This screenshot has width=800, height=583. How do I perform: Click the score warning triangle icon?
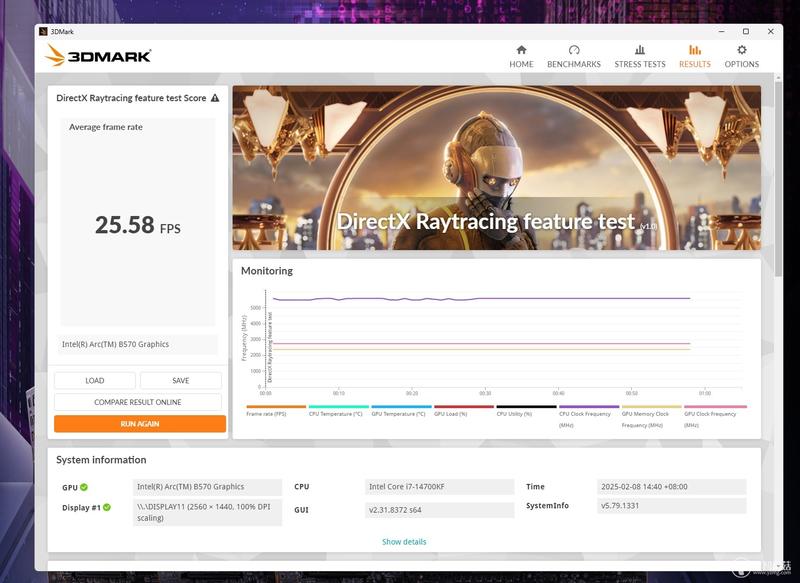coord(215,98)
